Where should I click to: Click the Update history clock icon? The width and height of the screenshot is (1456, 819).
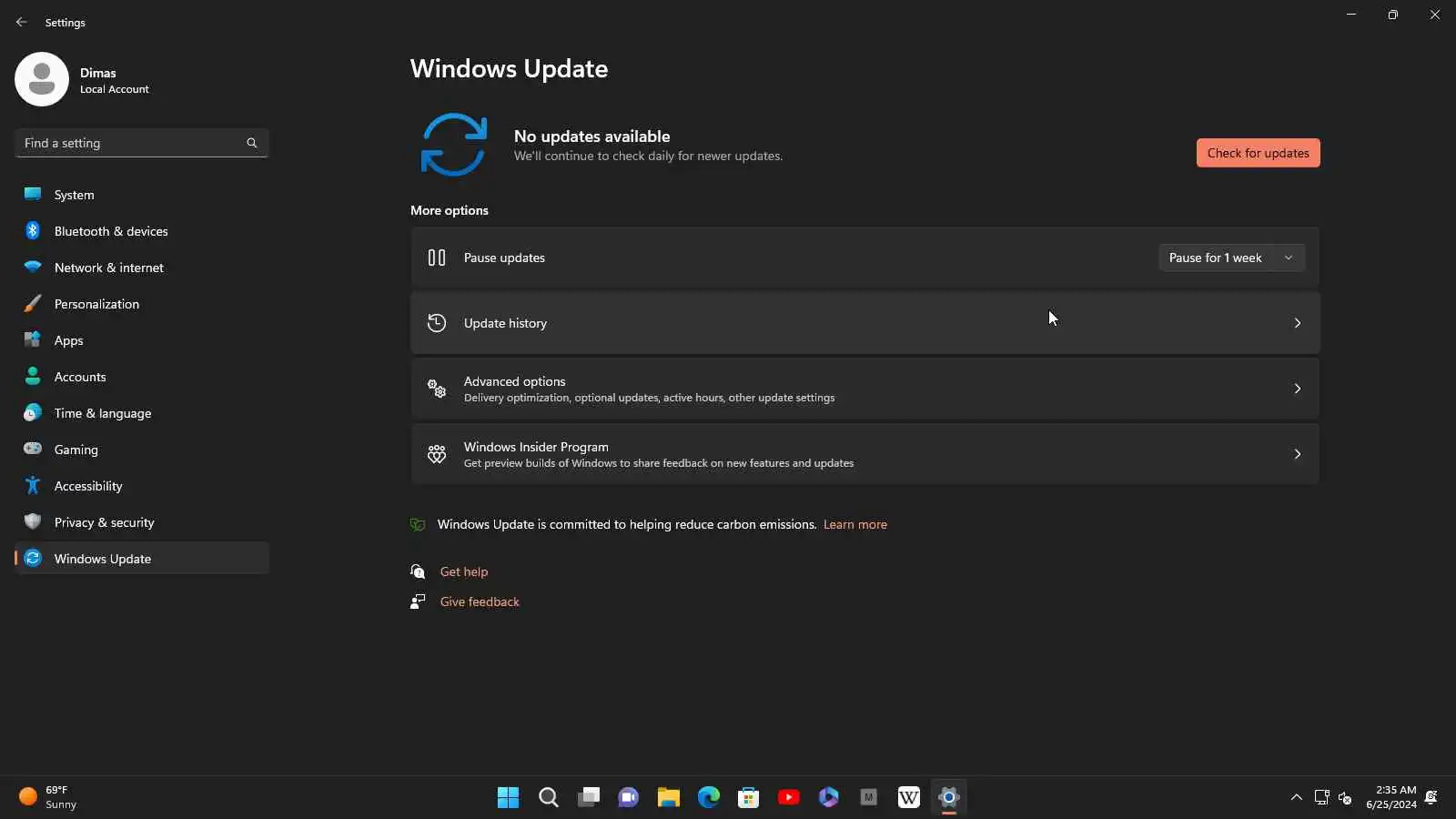coord(437,323)
